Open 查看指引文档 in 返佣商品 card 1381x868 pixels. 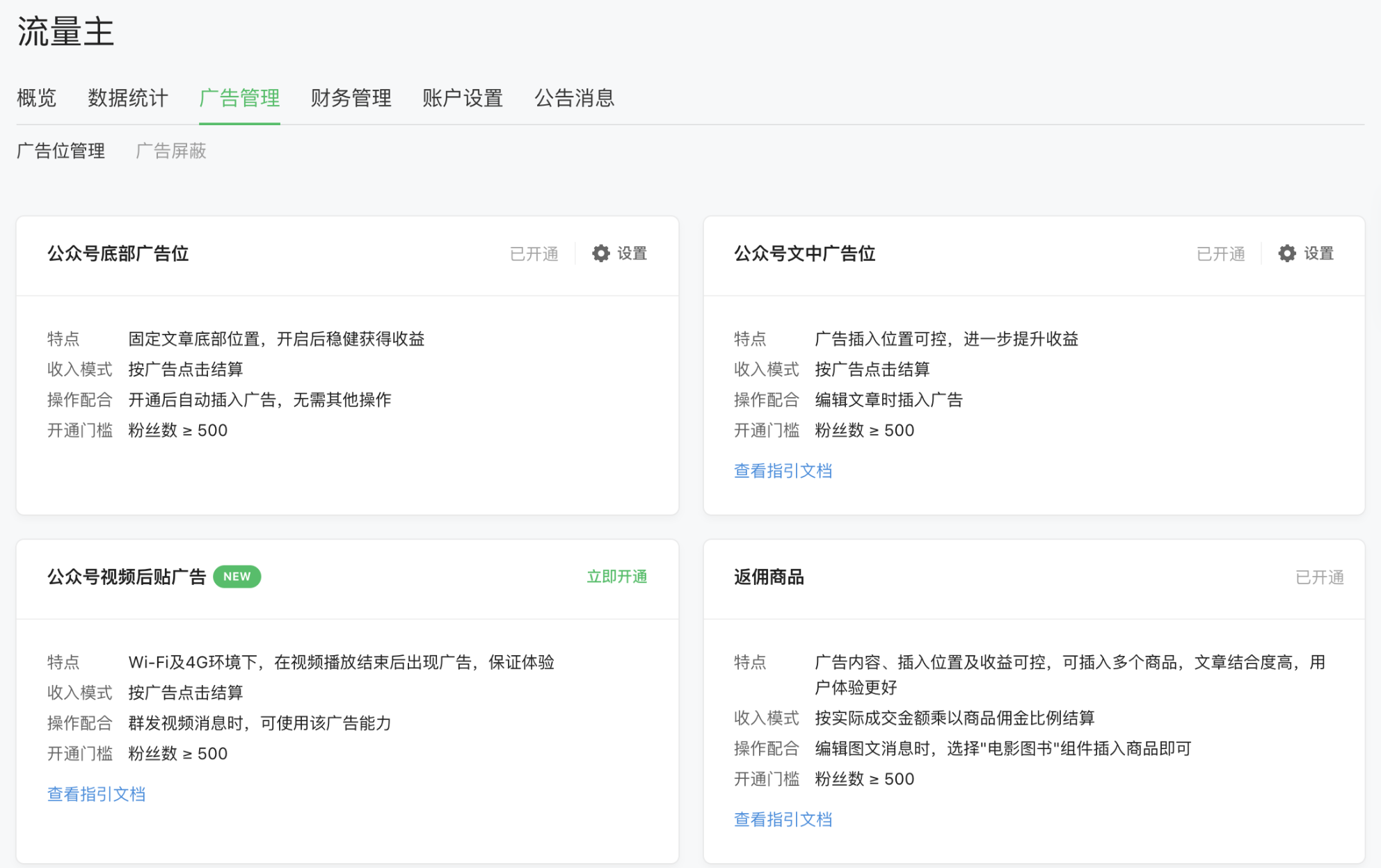[783, 819]
